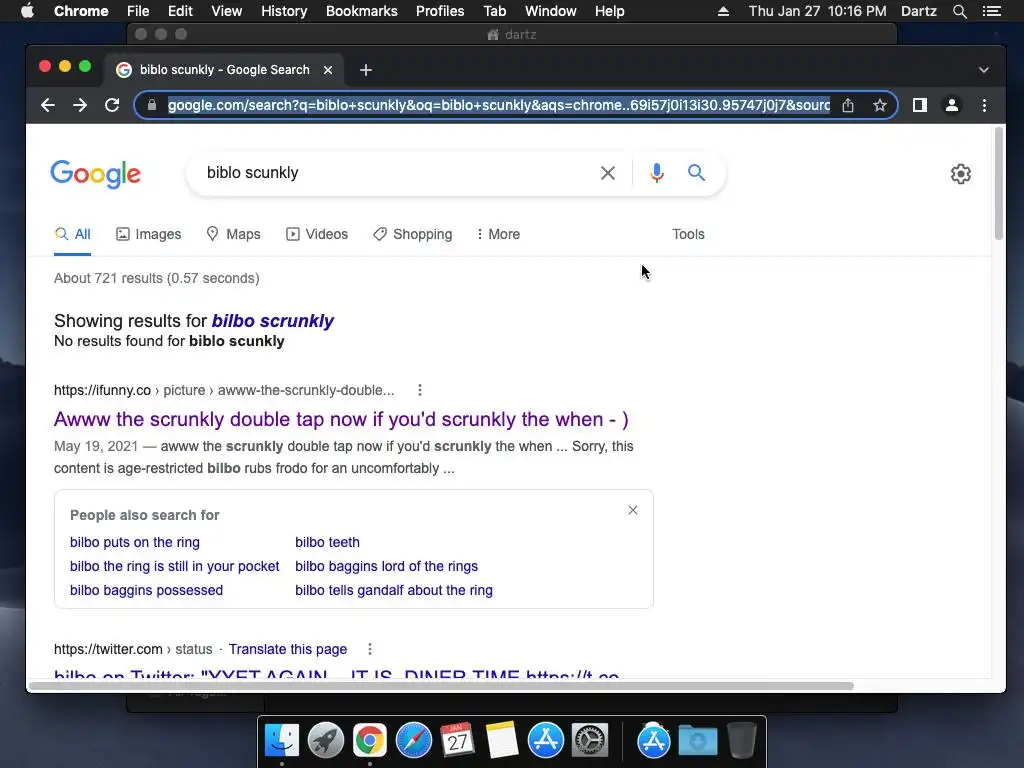
Task: Share this page via address bar icon
Action: coord(848,105)
